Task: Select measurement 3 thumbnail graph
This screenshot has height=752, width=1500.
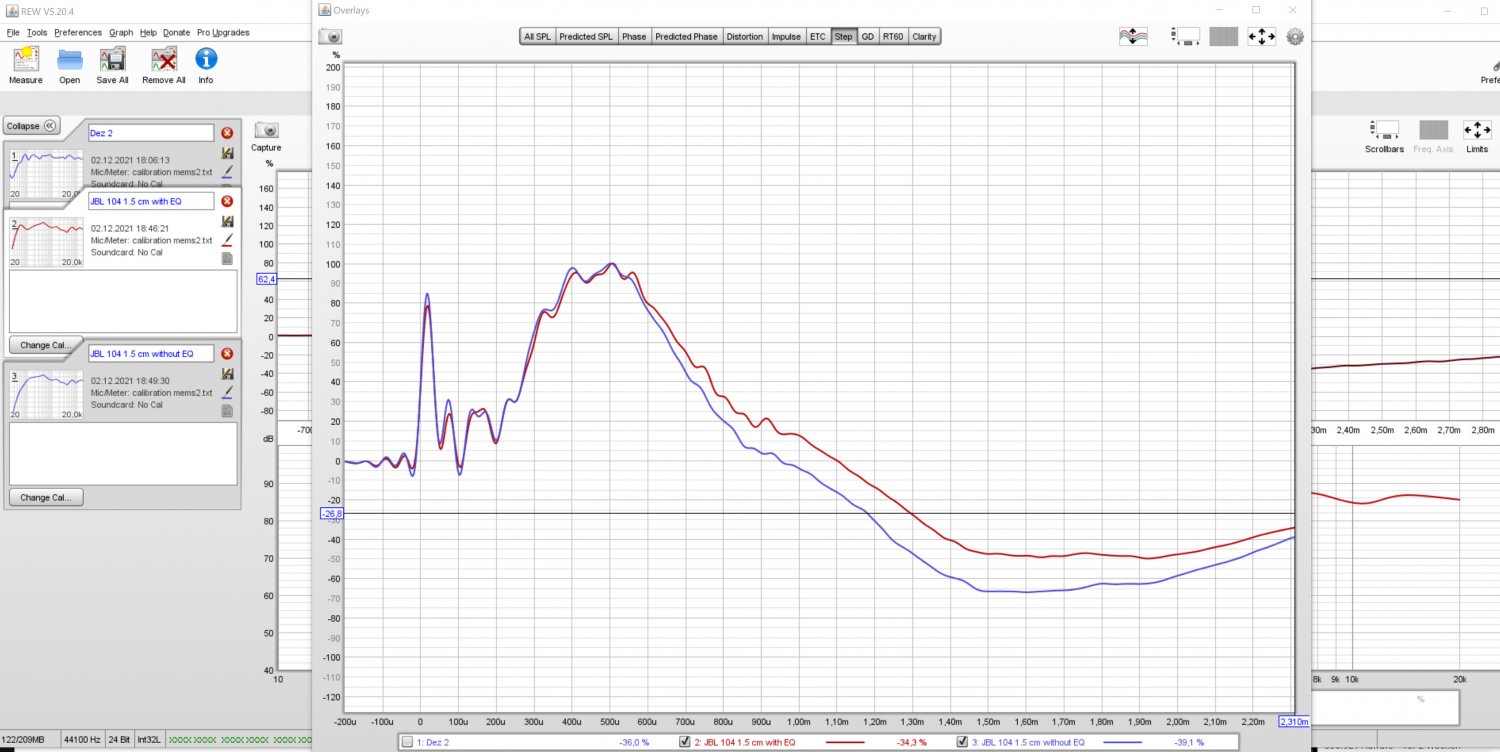Action: [47, 393]
